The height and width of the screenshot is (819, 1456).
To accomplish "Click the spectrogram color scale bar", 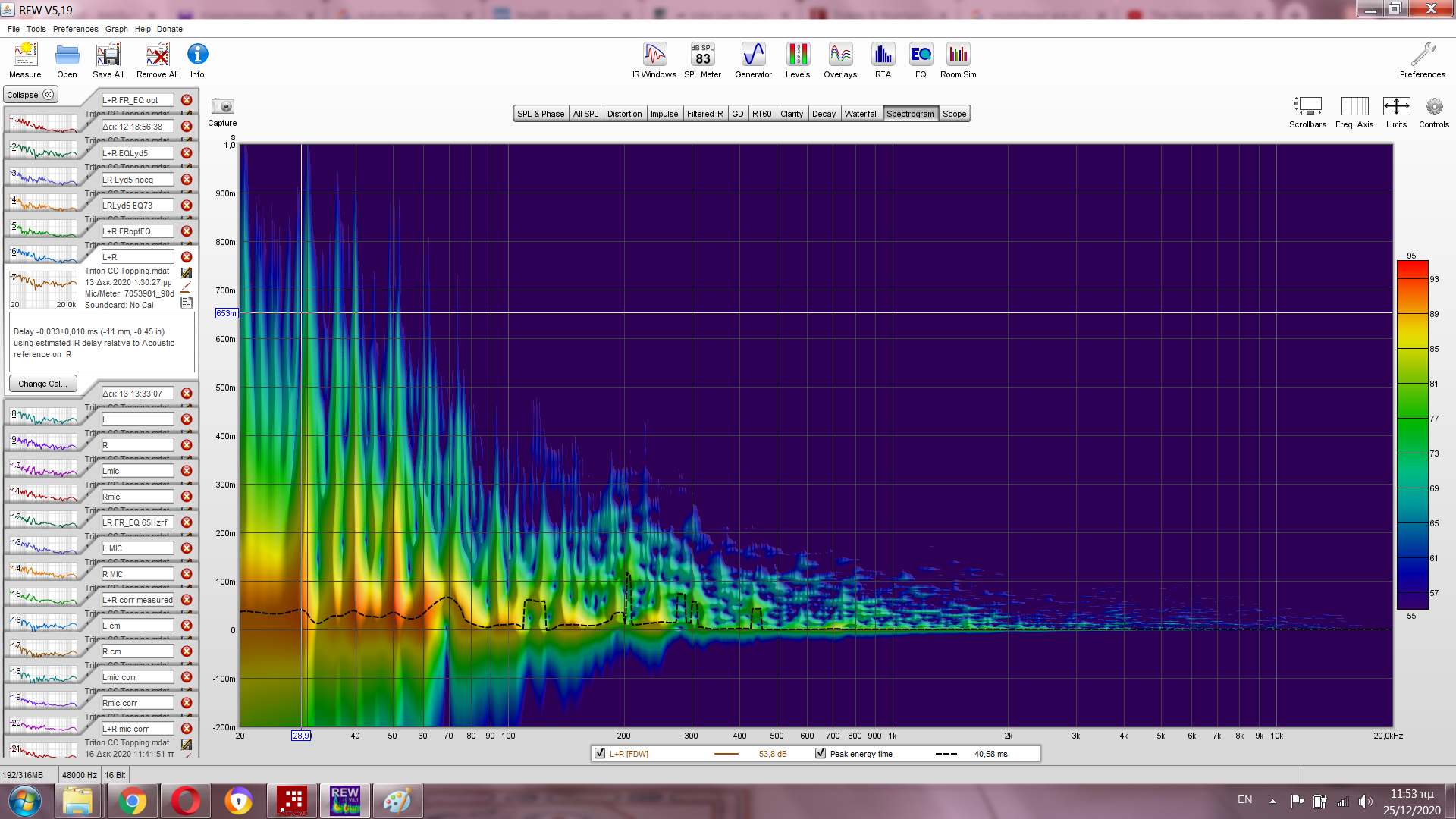I will click(x=1412, y=435).
